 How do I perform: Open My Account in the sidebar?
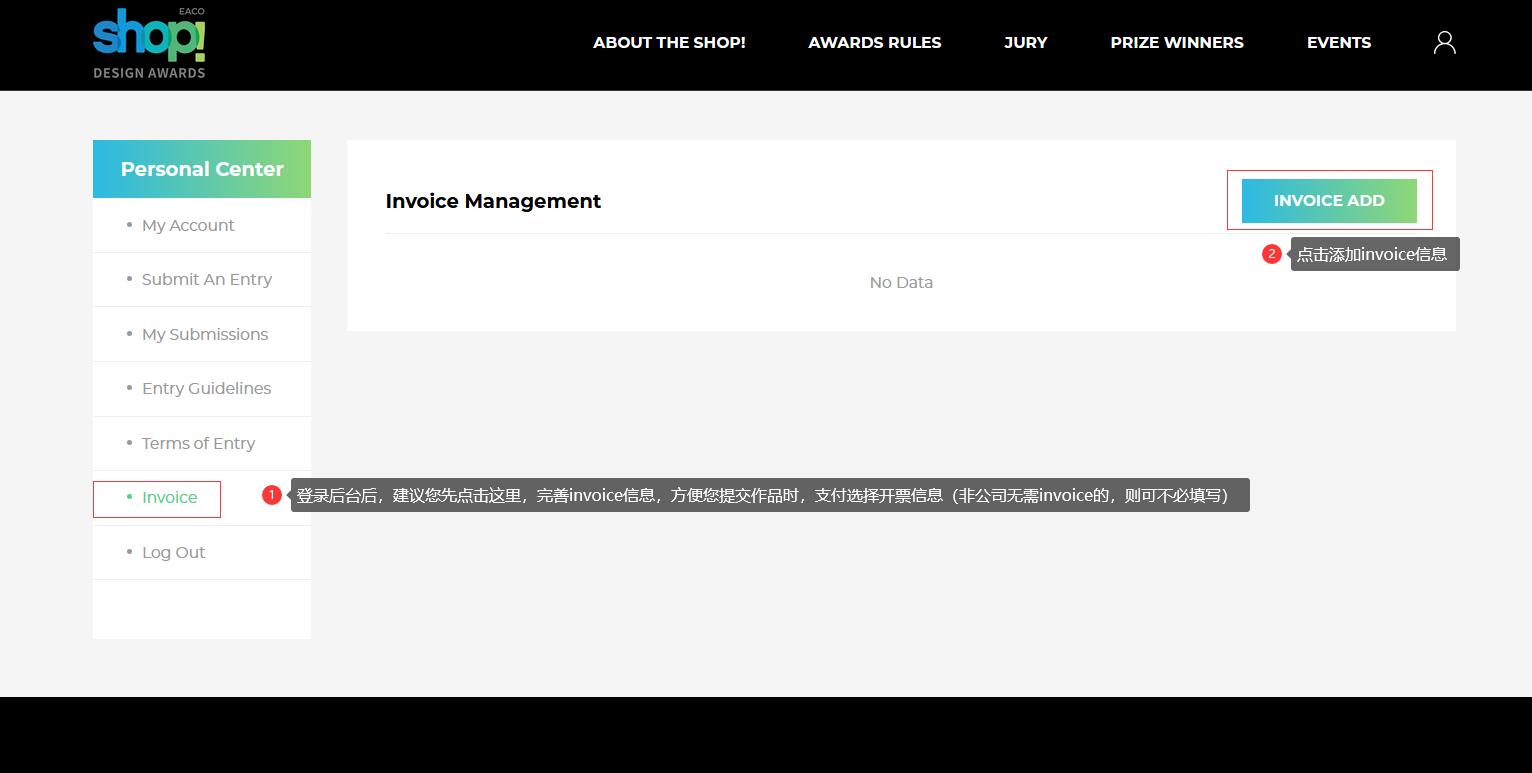(188, 226)
